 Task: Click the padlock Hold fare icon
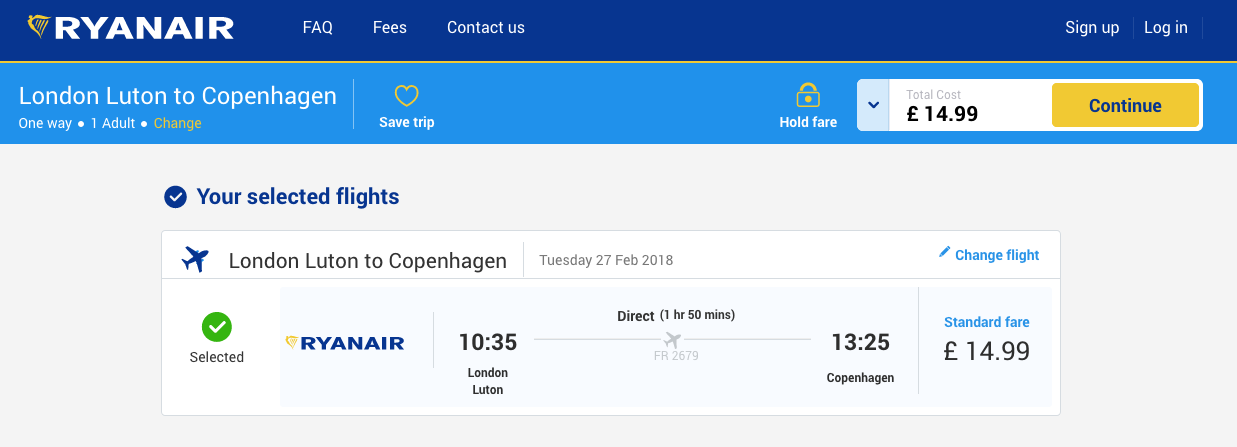pyautogui.click(x=808, y=96)
